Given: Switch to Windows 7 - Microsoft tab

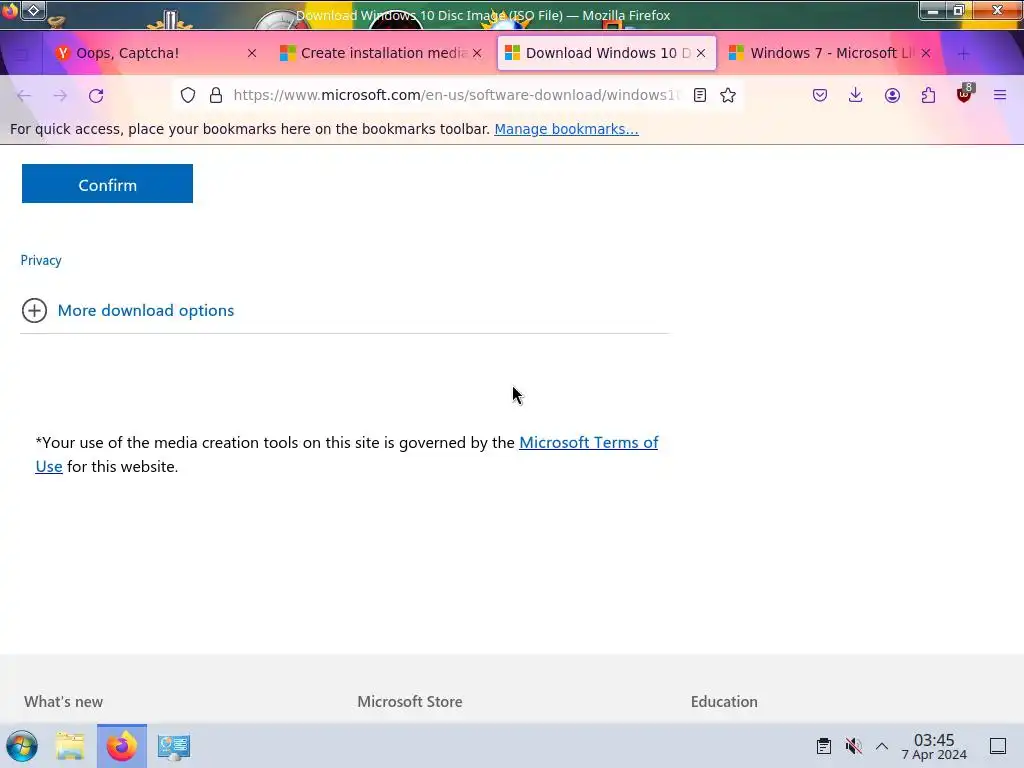Looking at the screenshot, I should point(830,53).
